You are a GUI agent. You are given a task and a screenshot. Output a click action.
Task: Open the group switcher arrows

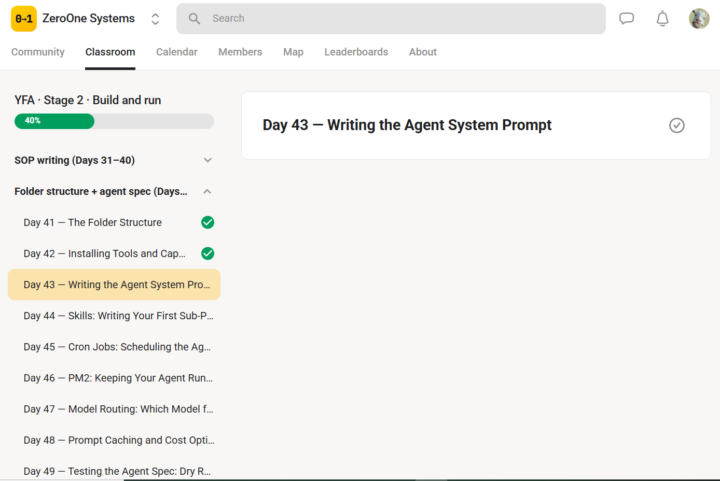click(x=155, y=19)
